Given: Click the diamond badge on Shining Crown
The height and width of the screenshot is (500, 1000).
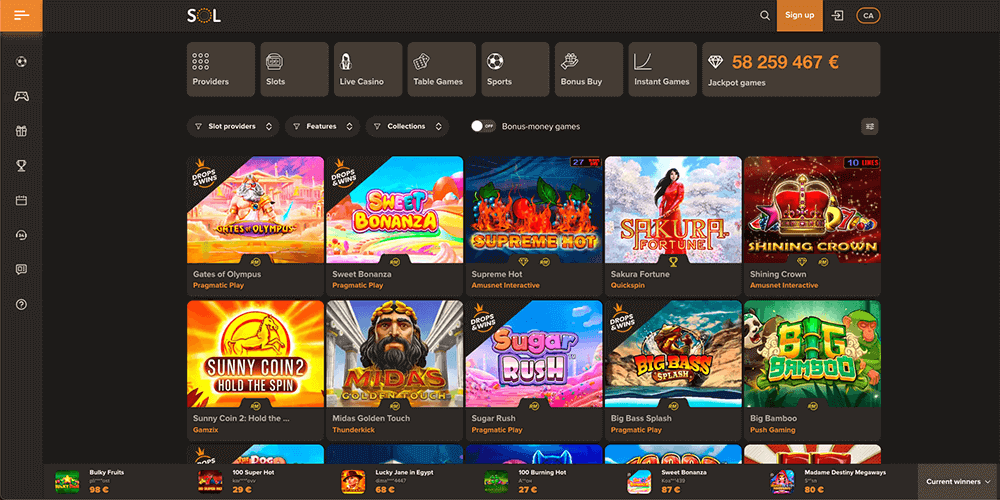Looking at the screenshot, I should [x=802, y=261].
